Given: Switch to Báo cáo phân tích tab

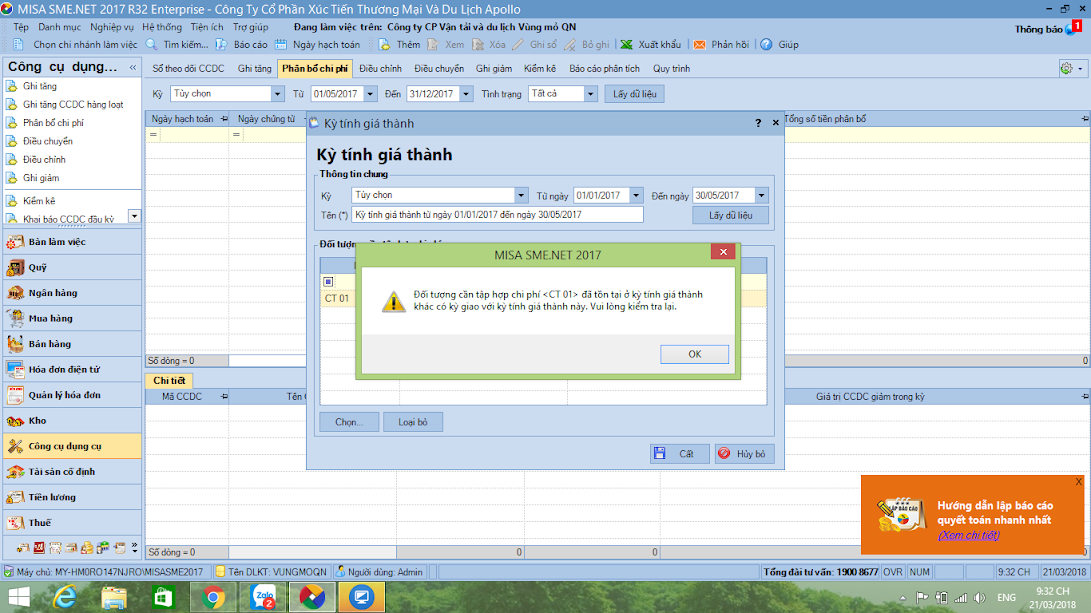Looking at the screenshot, I should point(605,69).
